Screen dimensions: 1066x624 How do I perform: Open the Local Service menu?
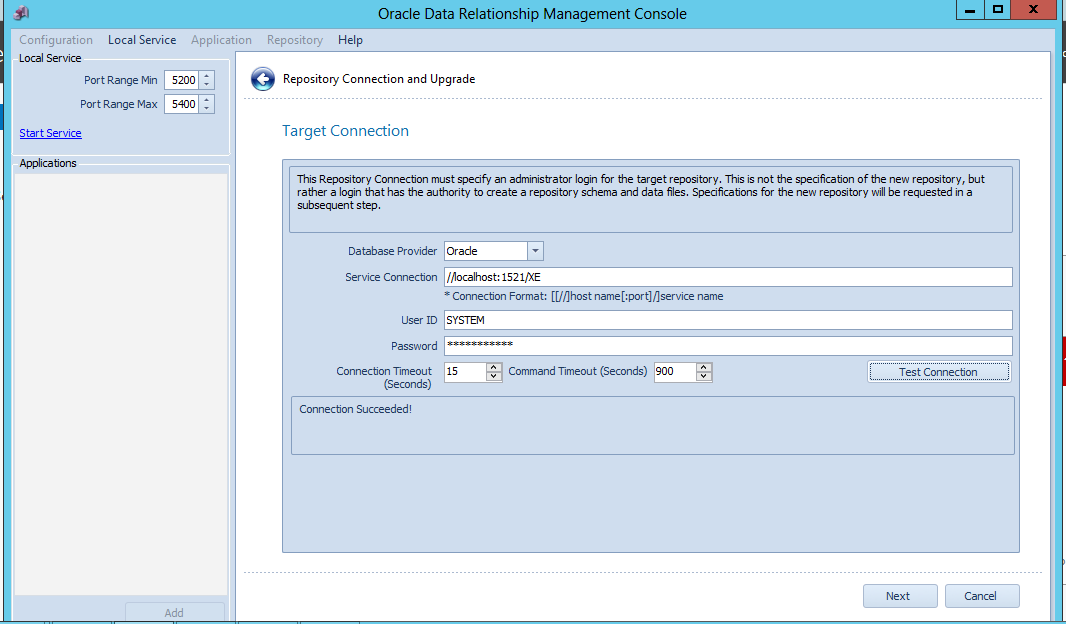[x=142, y=40]
